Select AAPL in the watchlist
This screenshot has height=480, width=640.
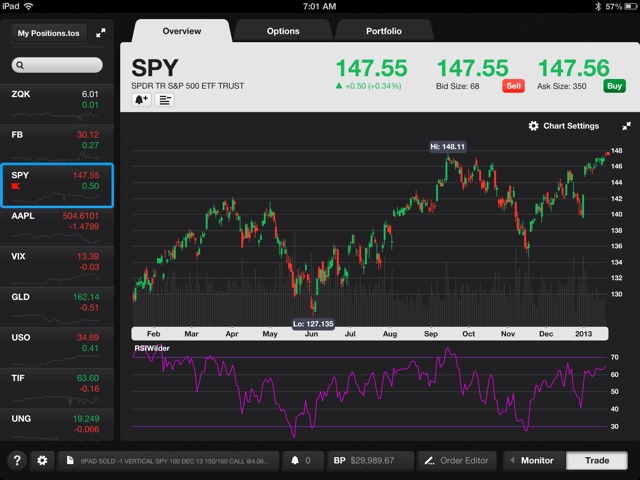click(x=56, y=225)
